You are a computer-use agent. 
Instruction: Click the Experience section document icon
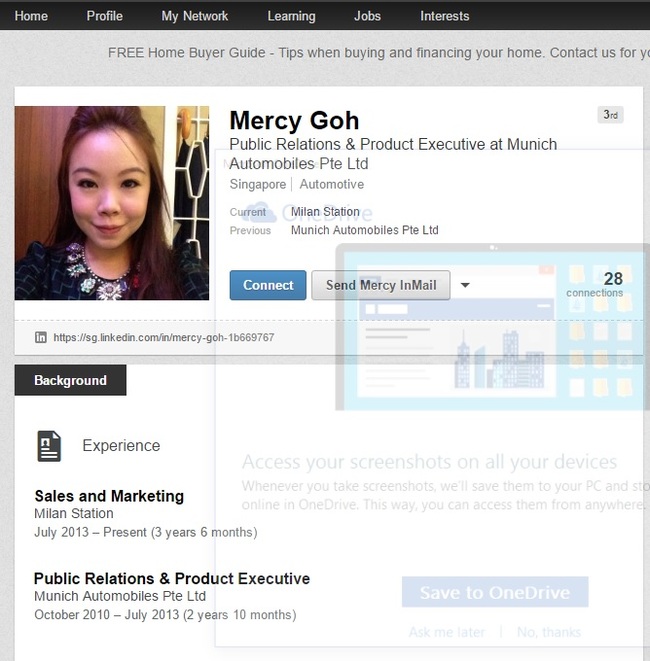coord(49,446)
